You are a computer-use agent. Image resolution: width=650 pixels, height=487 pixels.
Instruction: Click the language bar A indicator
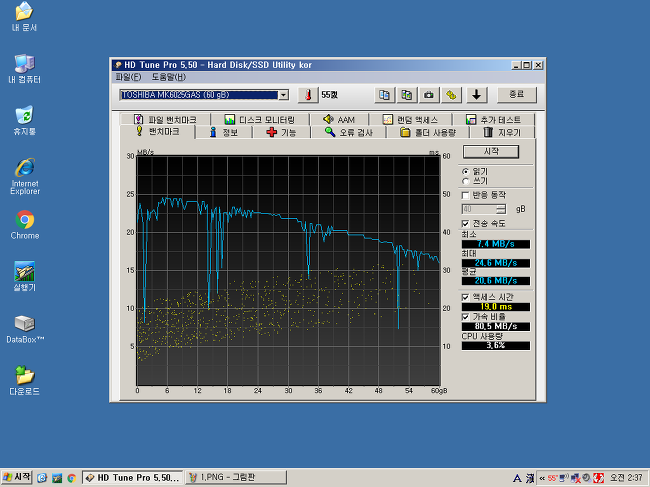(x=517, y=478)
